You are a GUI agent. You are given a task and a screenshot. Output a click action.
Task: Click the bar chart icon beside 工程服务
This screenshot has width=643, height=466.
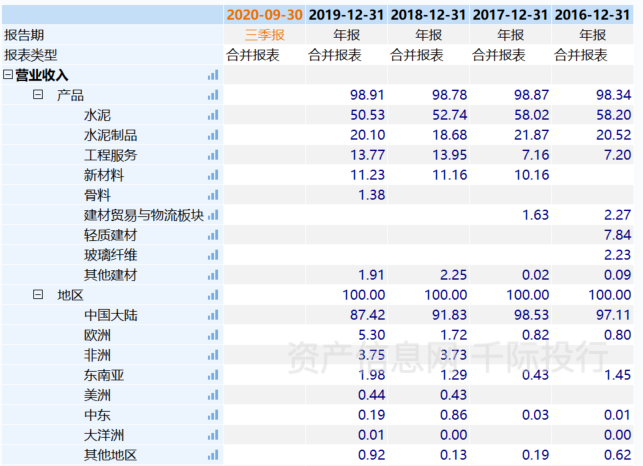(212, 155)
